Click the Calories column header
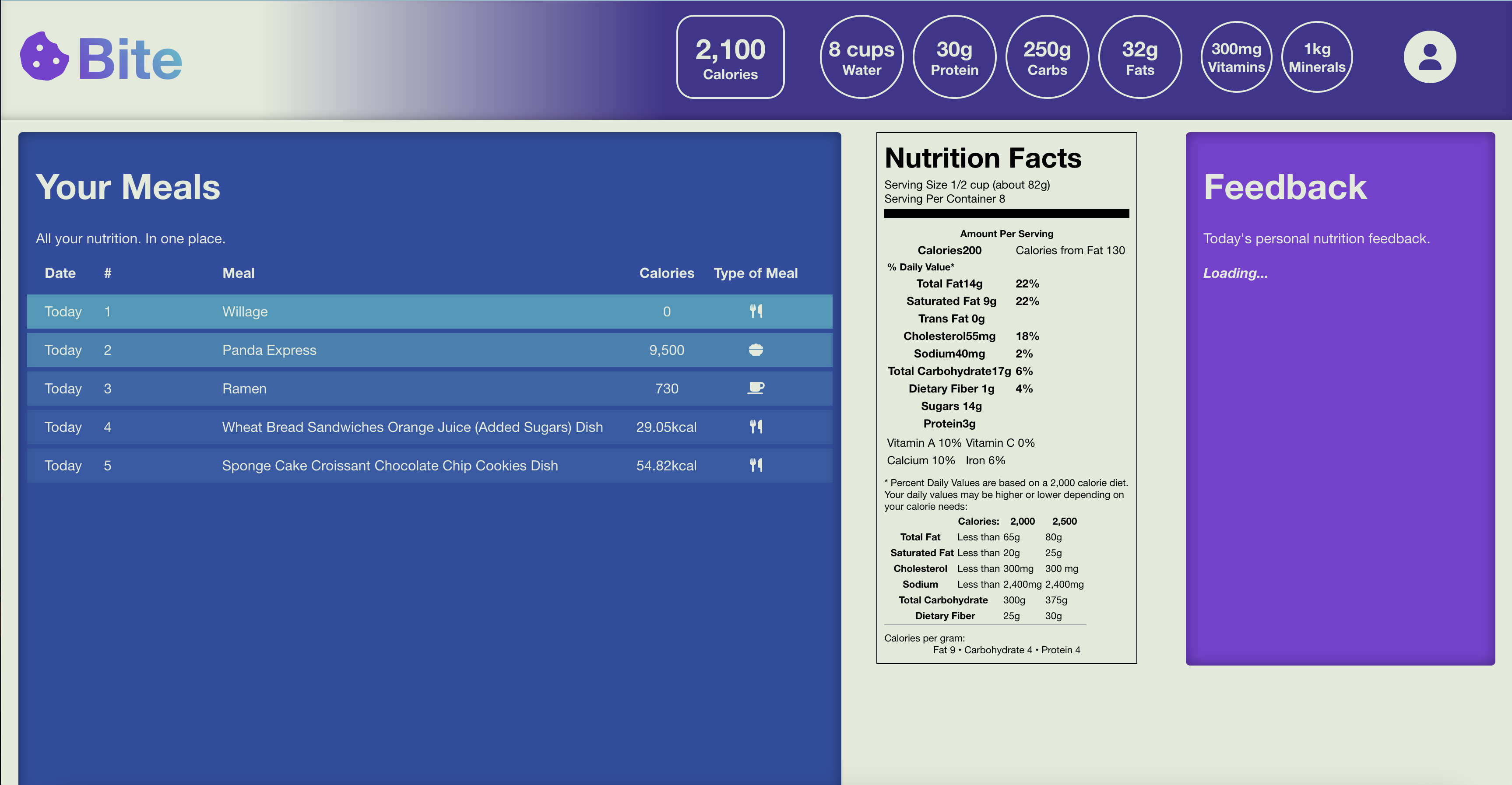1512x785 pixels. tap(666, 273)
